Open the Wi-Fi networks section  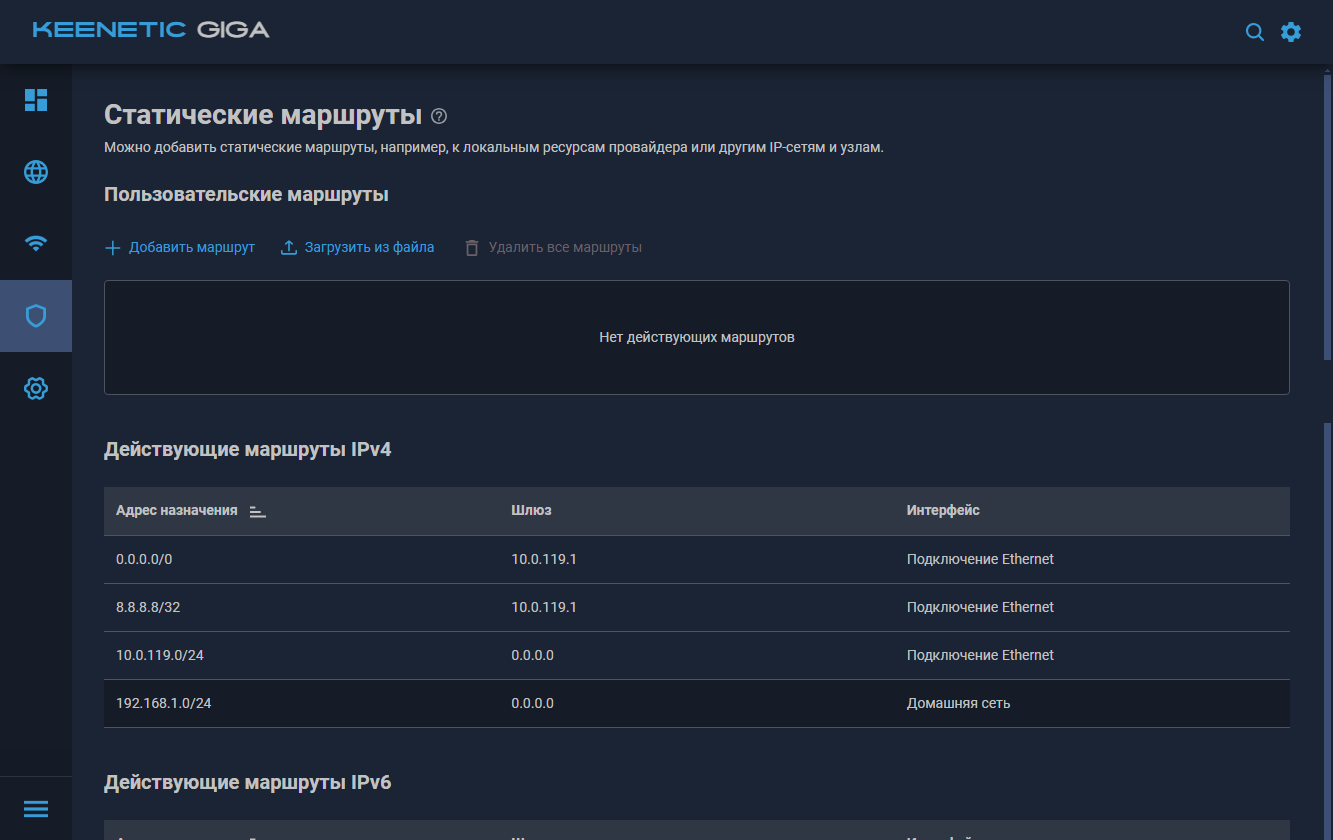tap(36, 243)
